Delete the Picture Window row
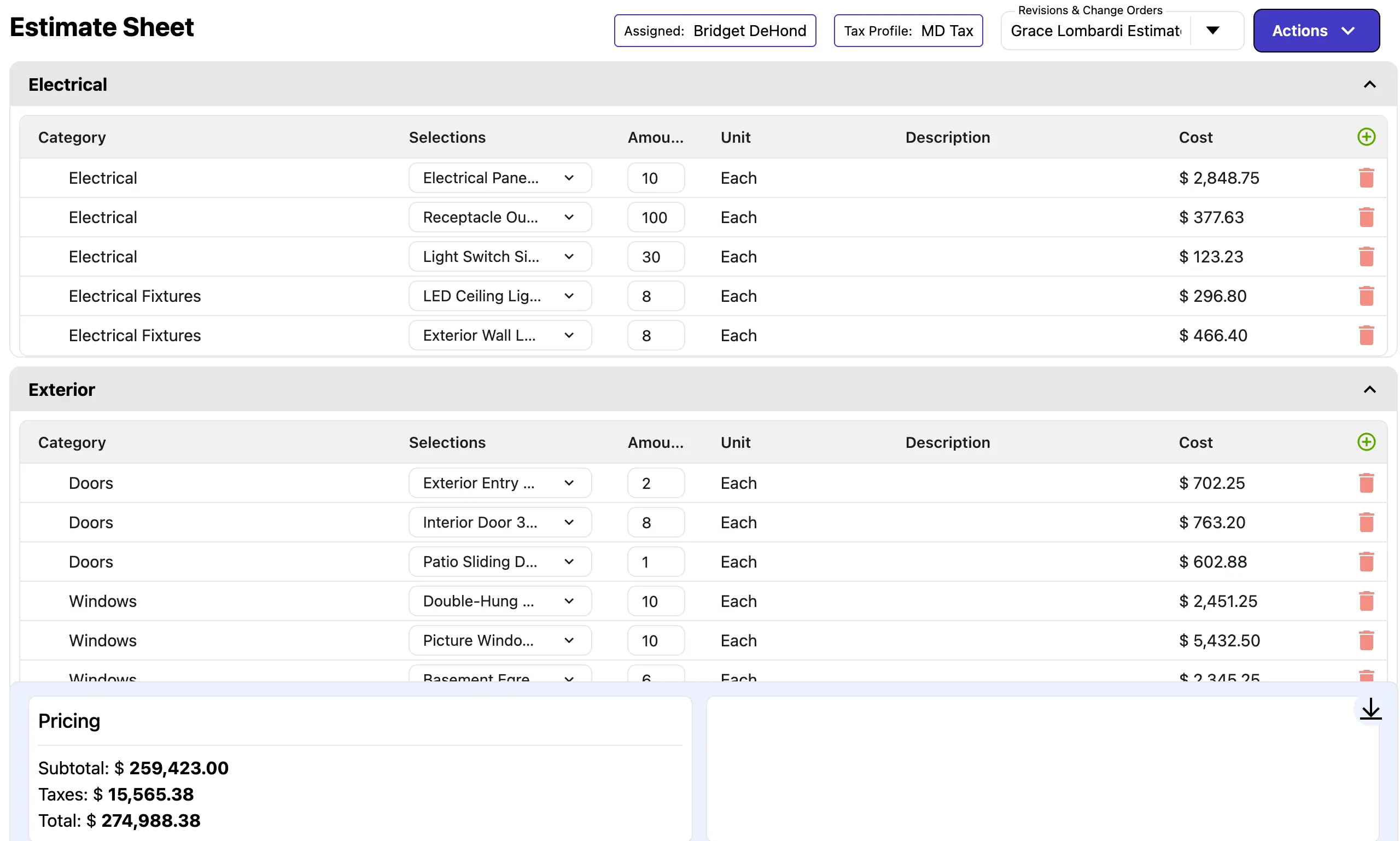This screenshot has width=1400, height=841. [1366, 640]
